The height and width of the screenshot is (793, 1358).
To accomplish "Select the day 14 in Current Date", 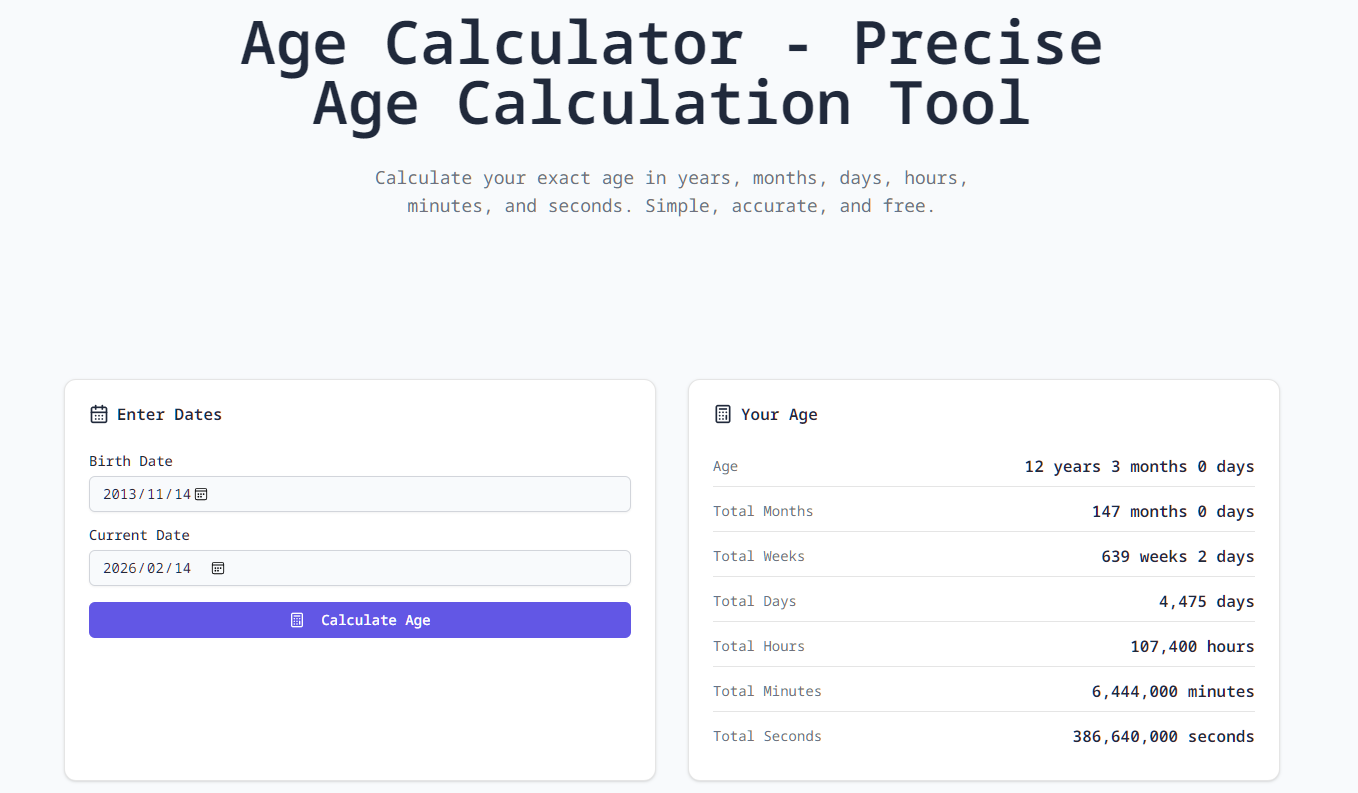I will tap(181, 568).
